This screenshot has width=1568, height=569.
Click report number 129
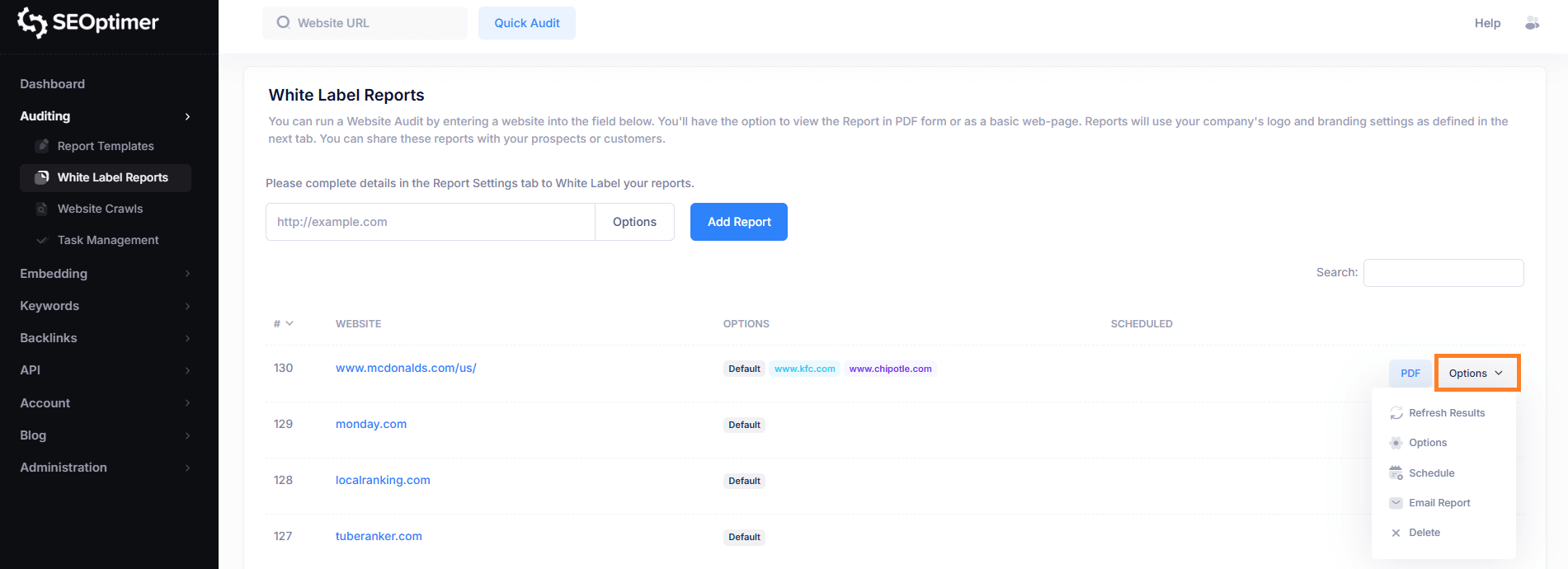click(x=283, y=424)
